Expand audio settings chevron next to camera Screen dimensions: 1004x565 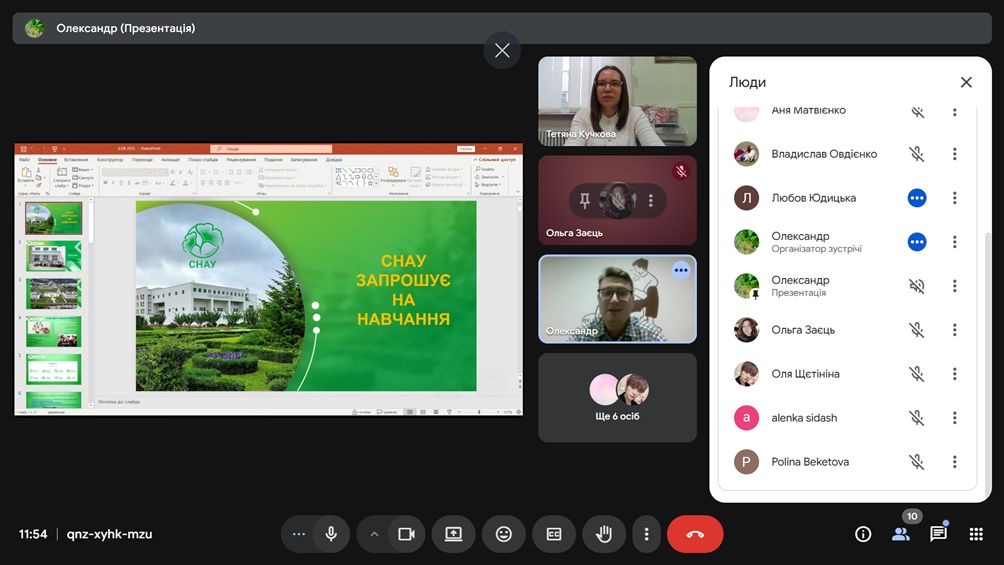pyautogui.click(x=374, y=534)
